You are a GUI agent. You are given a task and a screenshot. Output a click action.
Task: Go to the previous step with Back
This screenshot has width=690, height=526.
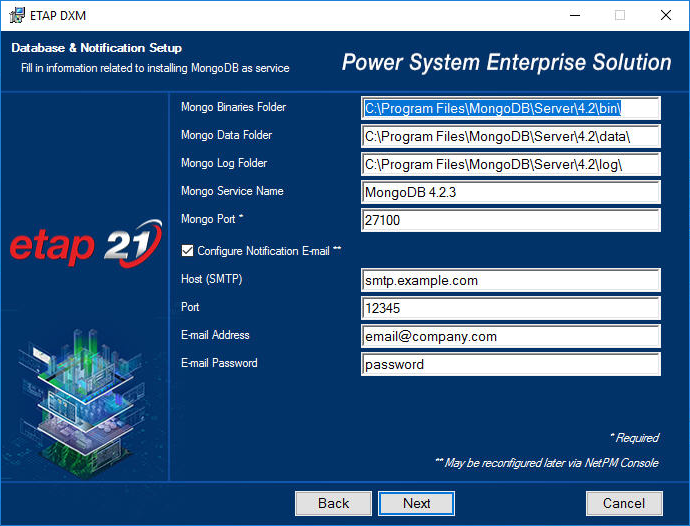click(333, 503)
